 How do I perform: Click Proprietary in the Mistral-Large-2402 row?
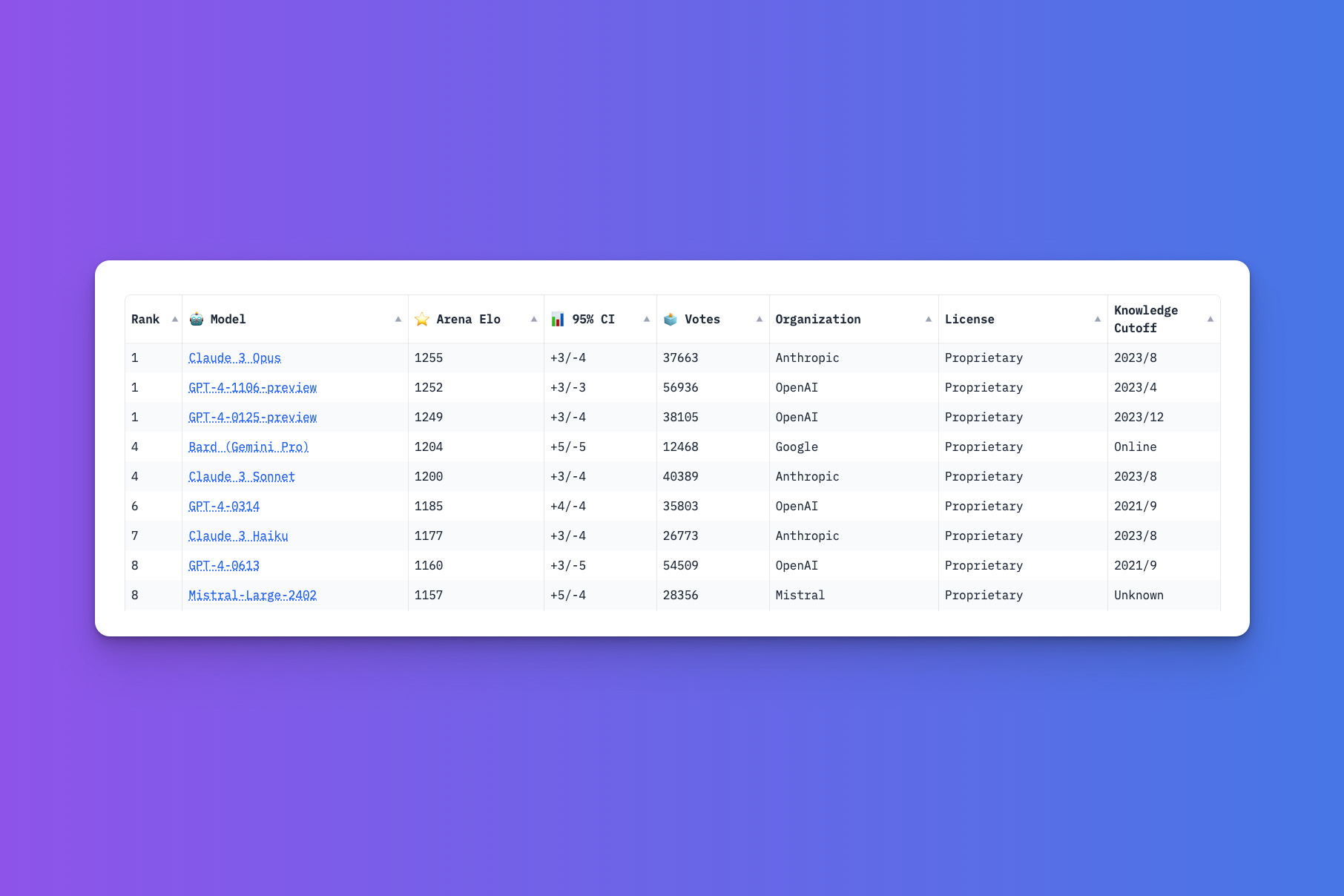tap(984, 595)
